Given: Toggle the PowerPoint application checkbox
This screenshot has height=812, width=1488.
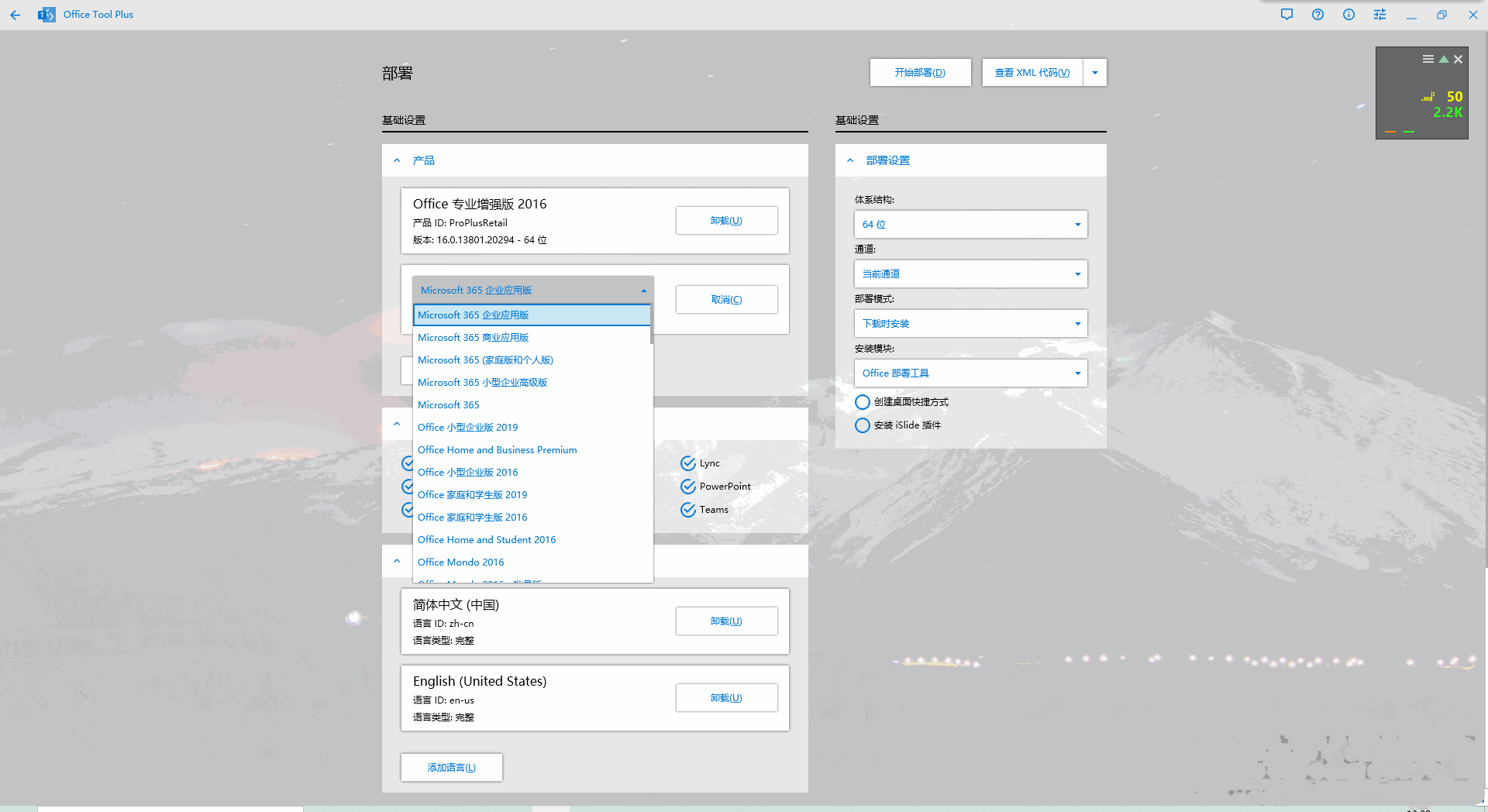Looking at the screenshot, I should click(688, 487).
